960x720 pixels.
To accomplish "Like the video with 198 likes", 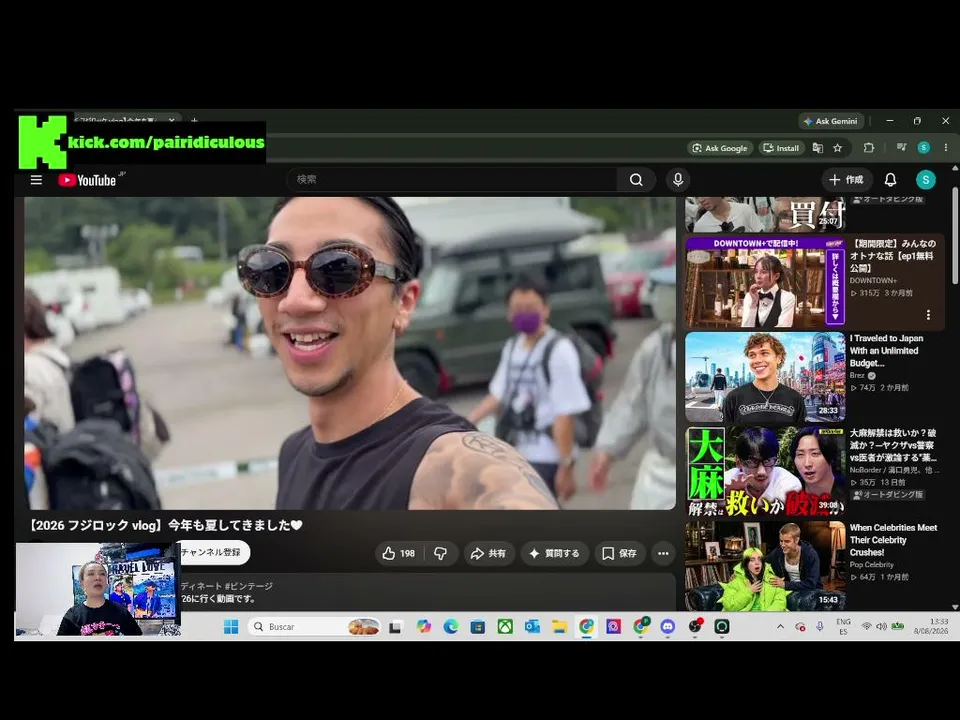I will click(399, 553).
